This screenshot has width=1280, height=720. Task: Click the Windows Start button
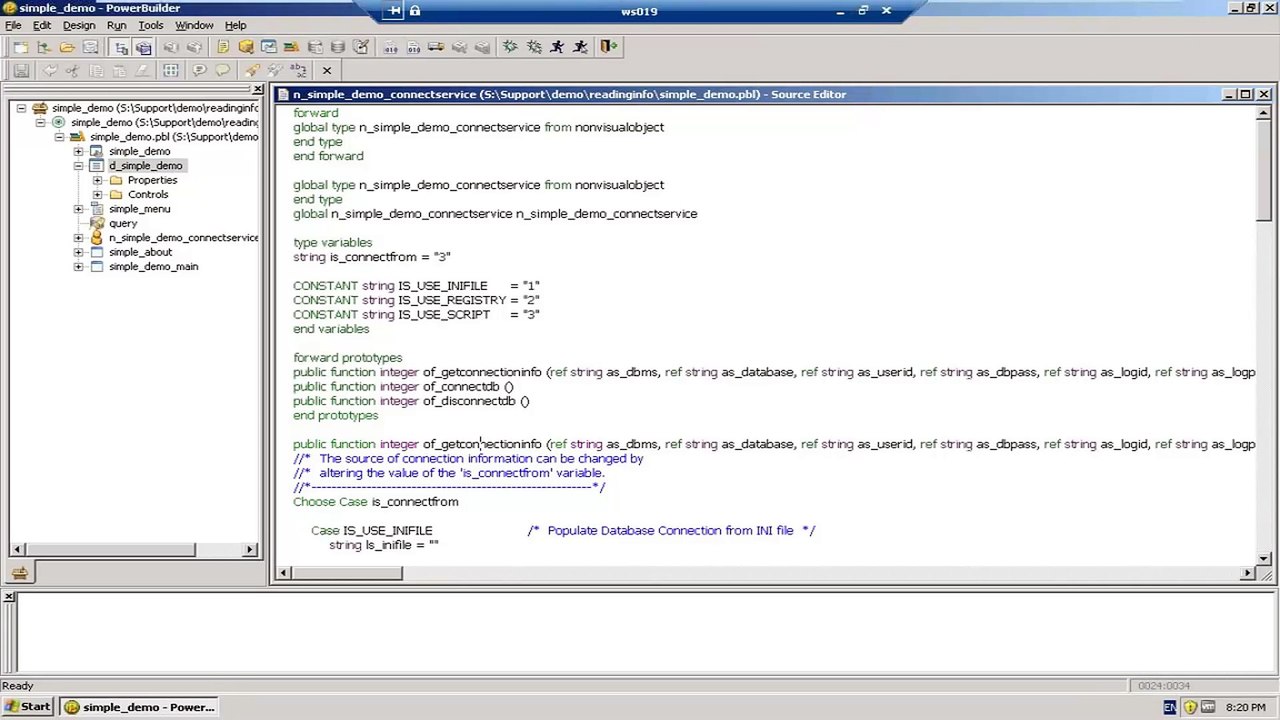coord(27,707)
